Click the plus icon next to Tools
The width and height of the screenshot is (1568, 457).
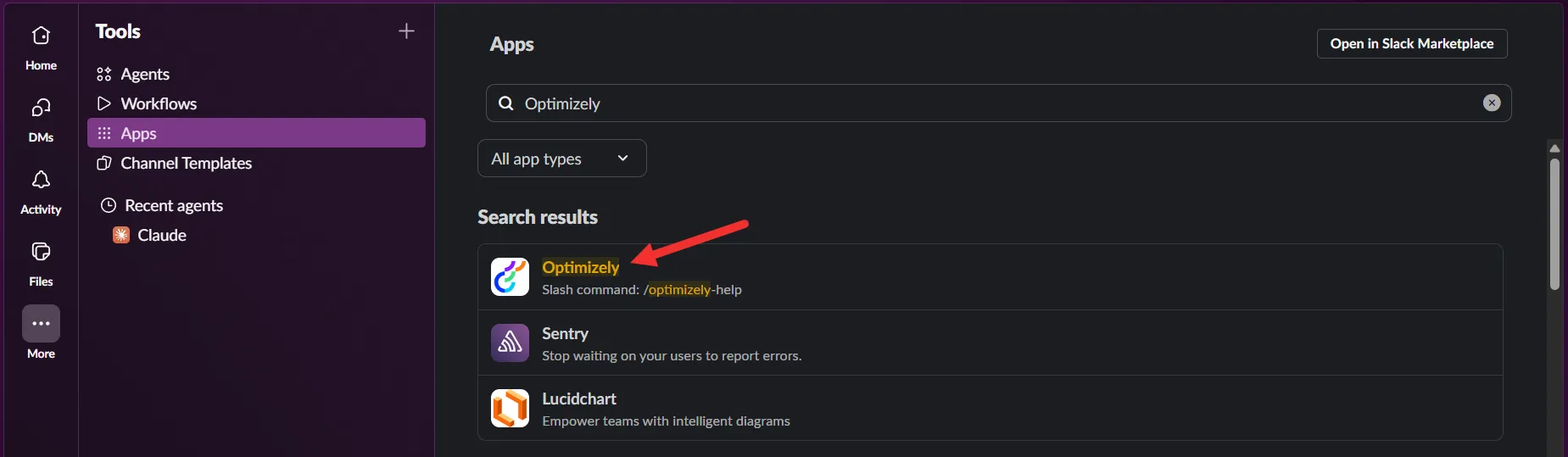[x=406, y=31]
